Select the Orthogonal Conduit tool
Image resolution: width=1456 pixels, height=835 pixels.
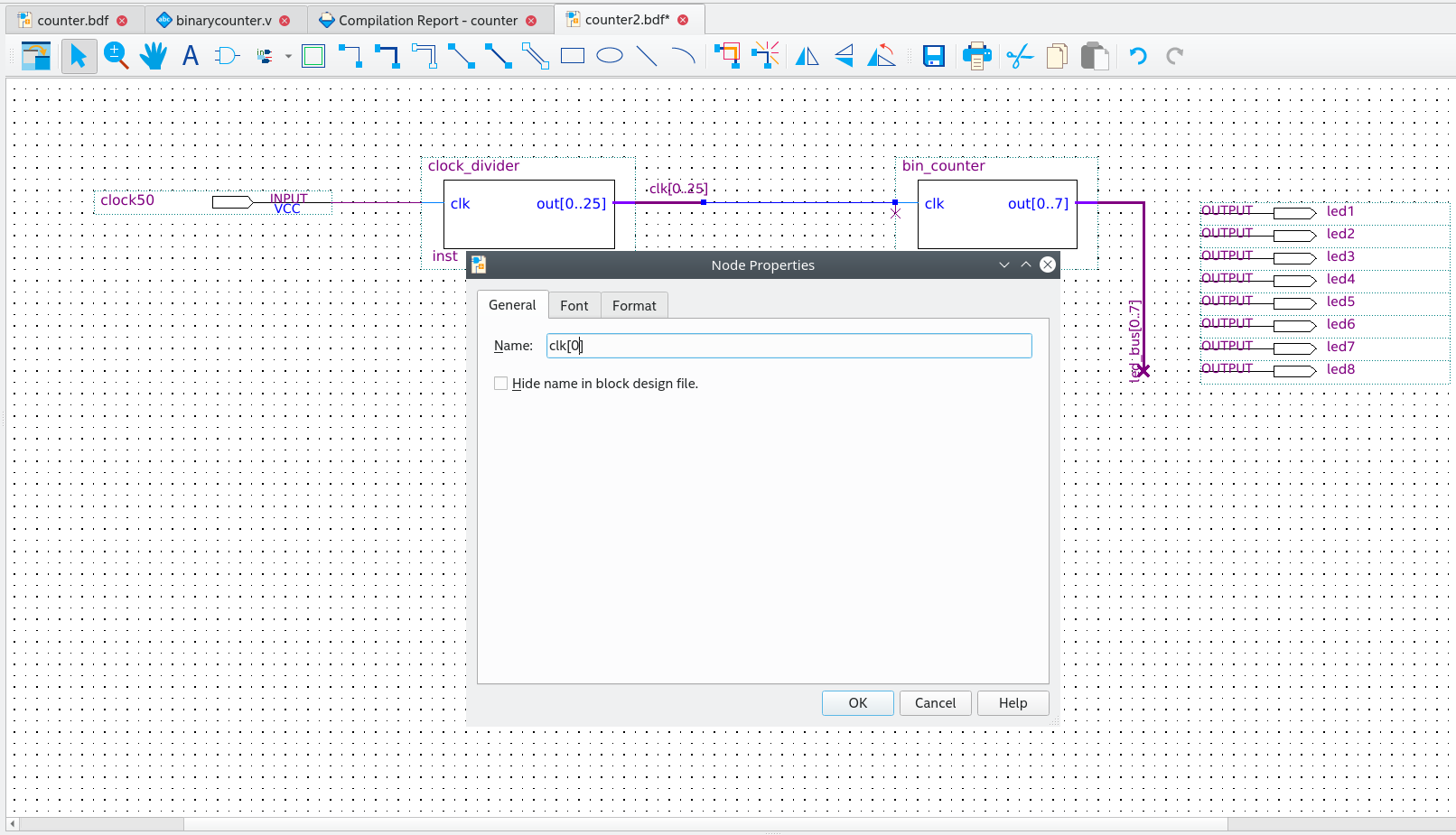[x=424, y=56]
